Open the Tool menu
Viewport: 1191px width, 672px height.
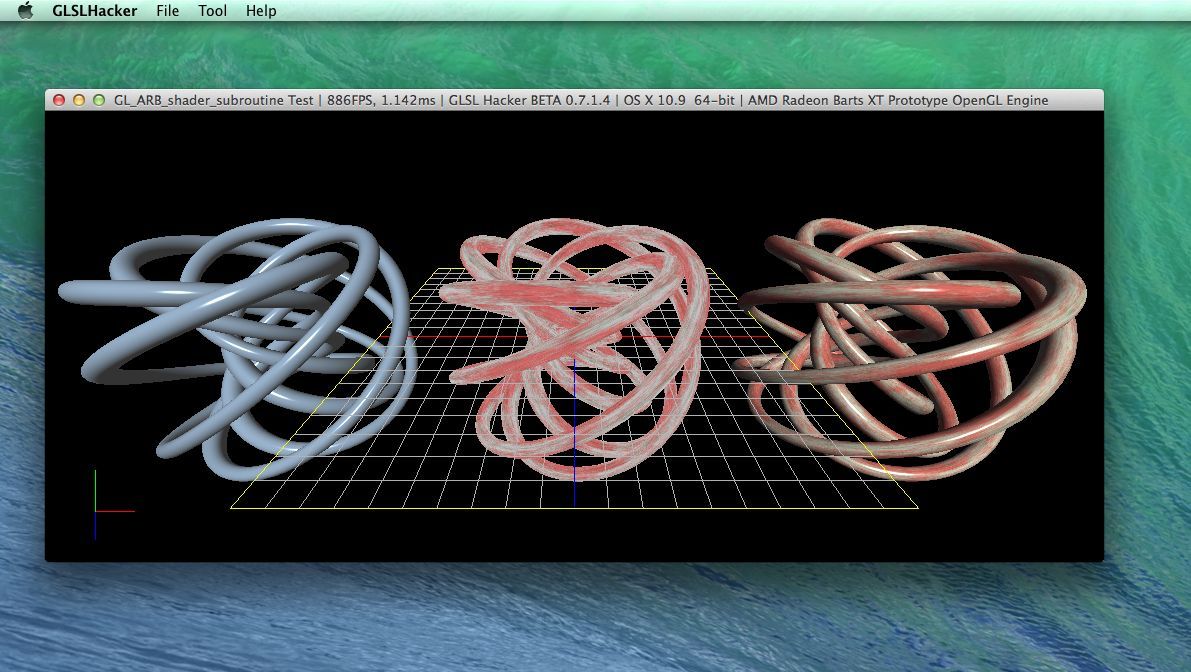coord(213,11)
